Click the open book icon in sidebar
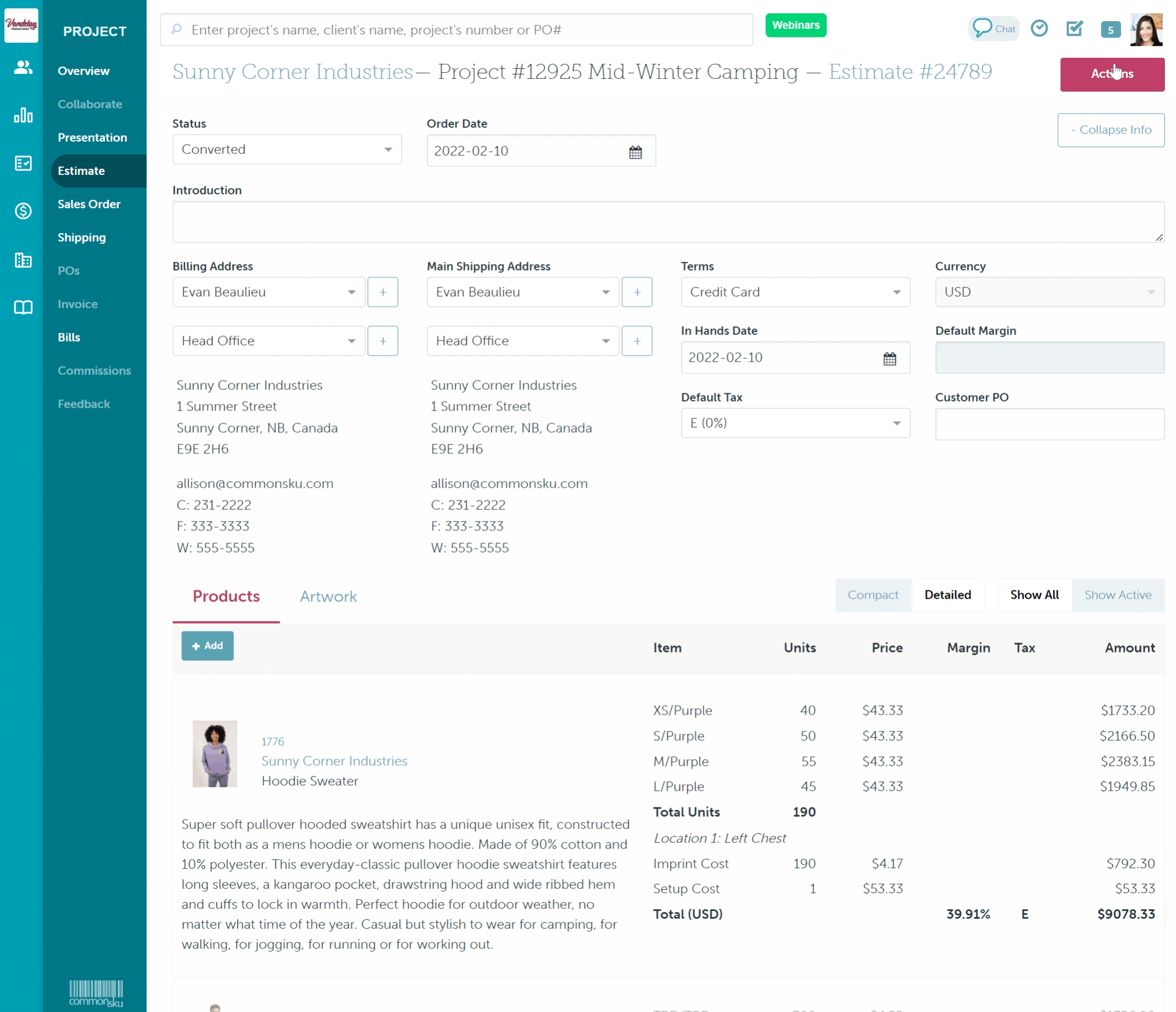 [x=23, y=308]
